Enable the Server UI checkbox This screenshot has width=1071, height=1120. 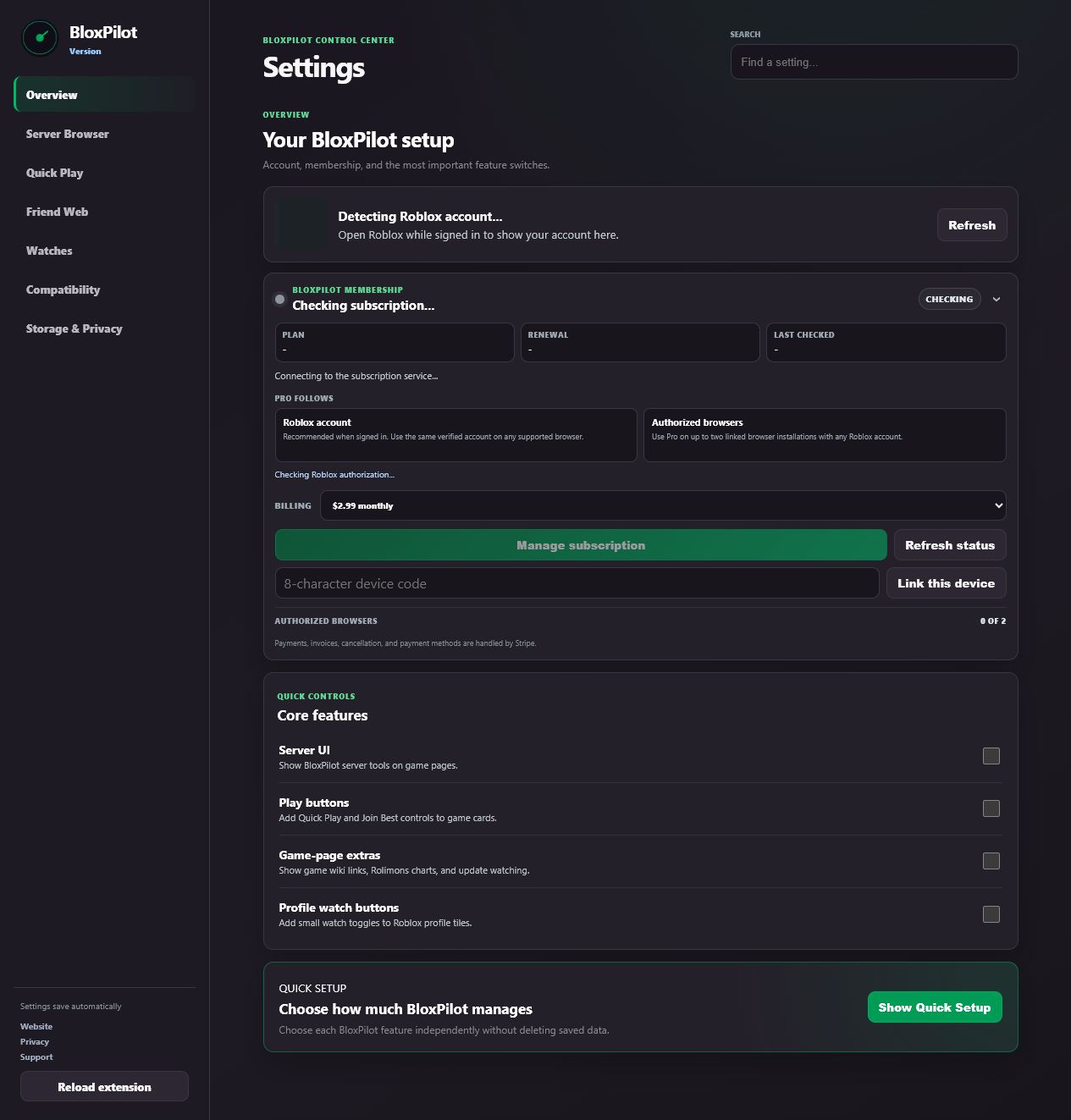991,756
